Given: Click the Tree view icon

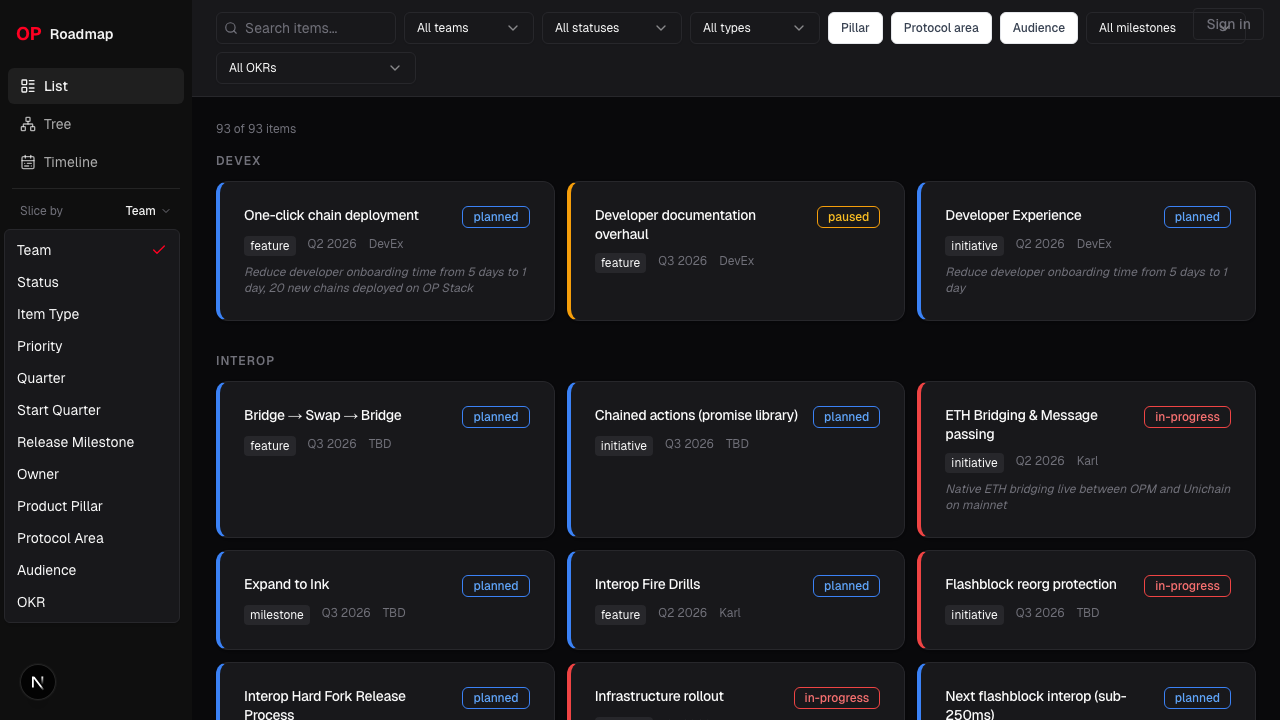Looking at the screenshot, I should pyautogui.click(x=28, y=124).
